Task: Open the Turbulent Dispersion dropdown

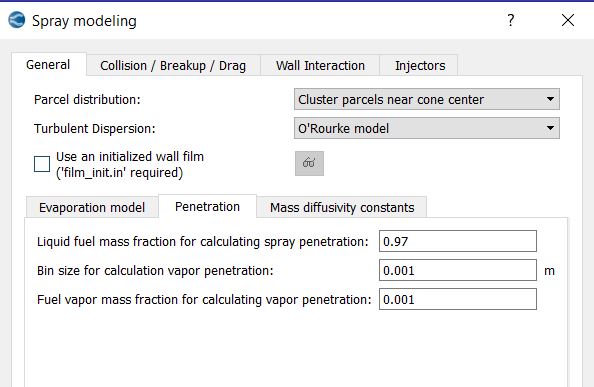Action: 427,128
